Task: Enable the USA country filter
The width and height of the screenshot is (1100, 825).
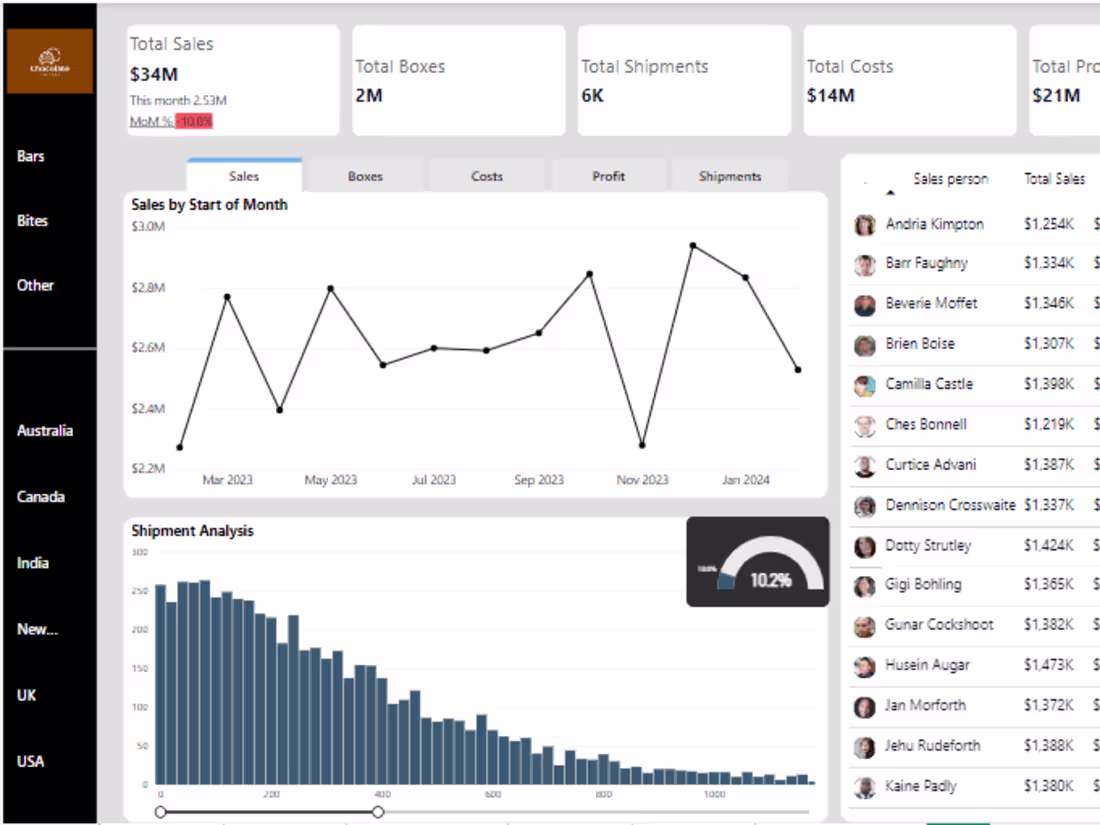Action: point(30,761)
